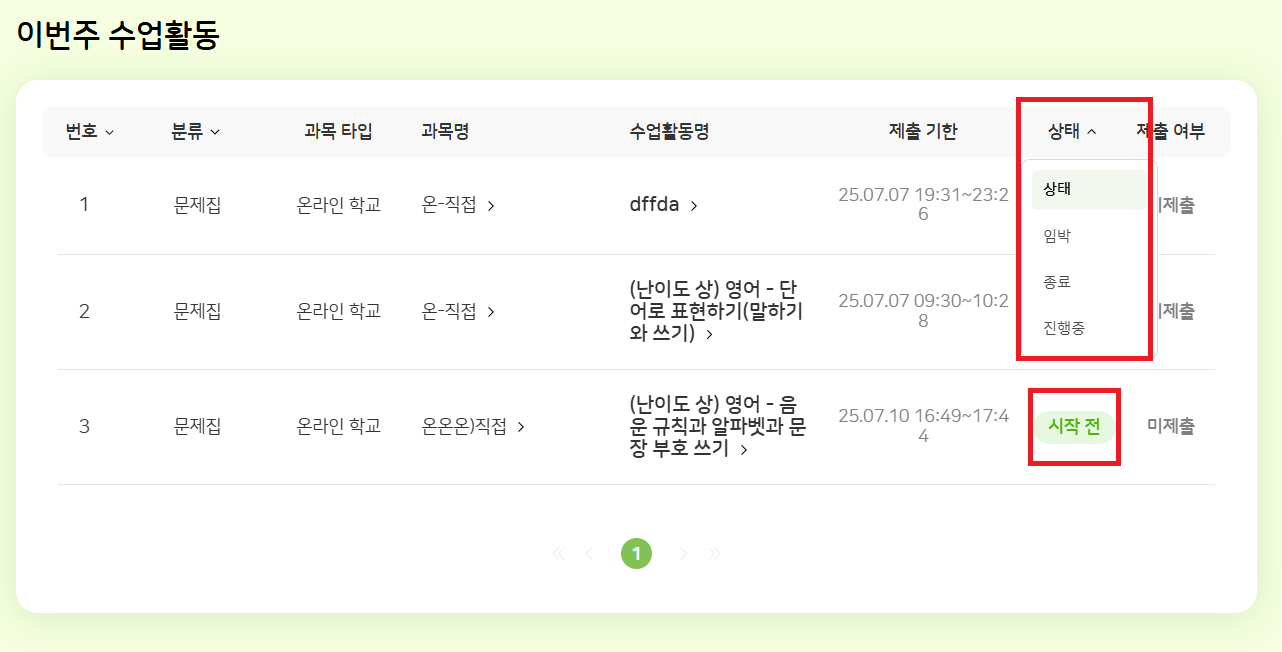Click arrow beside 온온온)직접 subject
The width and height of the screenshot is (1282, 652).
(520, 427)
